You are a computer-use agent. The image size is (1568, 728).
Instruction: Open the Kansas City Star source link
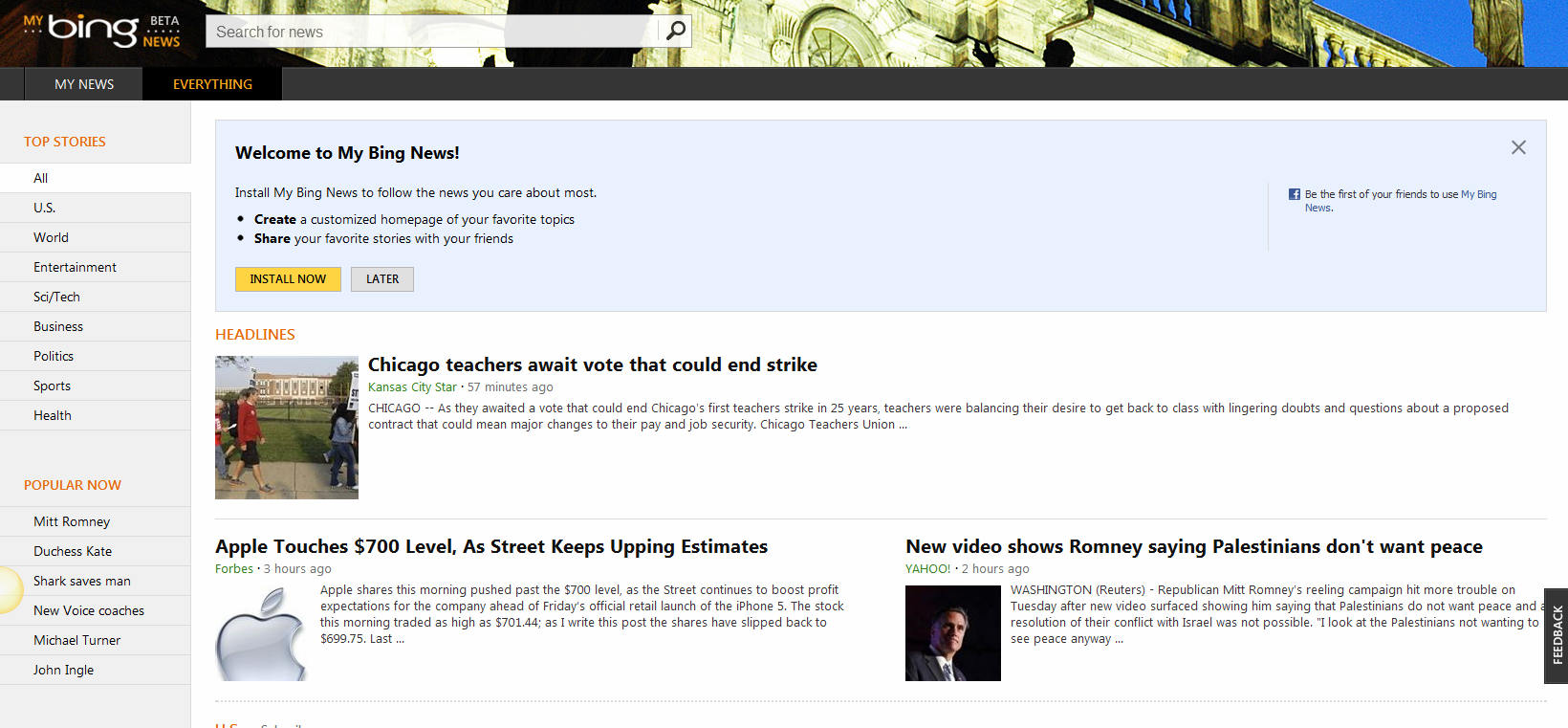(412, 387)
